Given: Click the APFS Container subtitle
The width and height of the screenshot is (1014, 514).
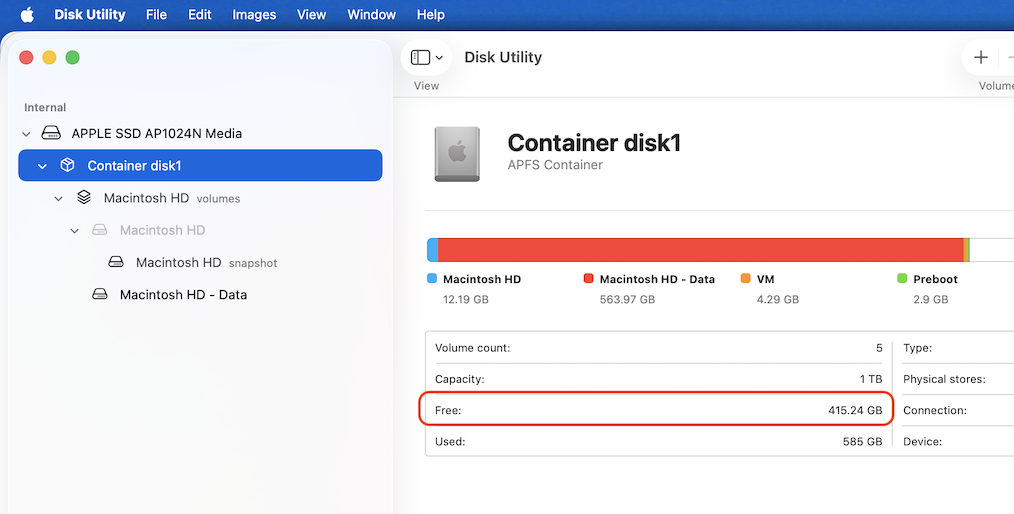Looking at the screenshot, I should pos(555,165).
